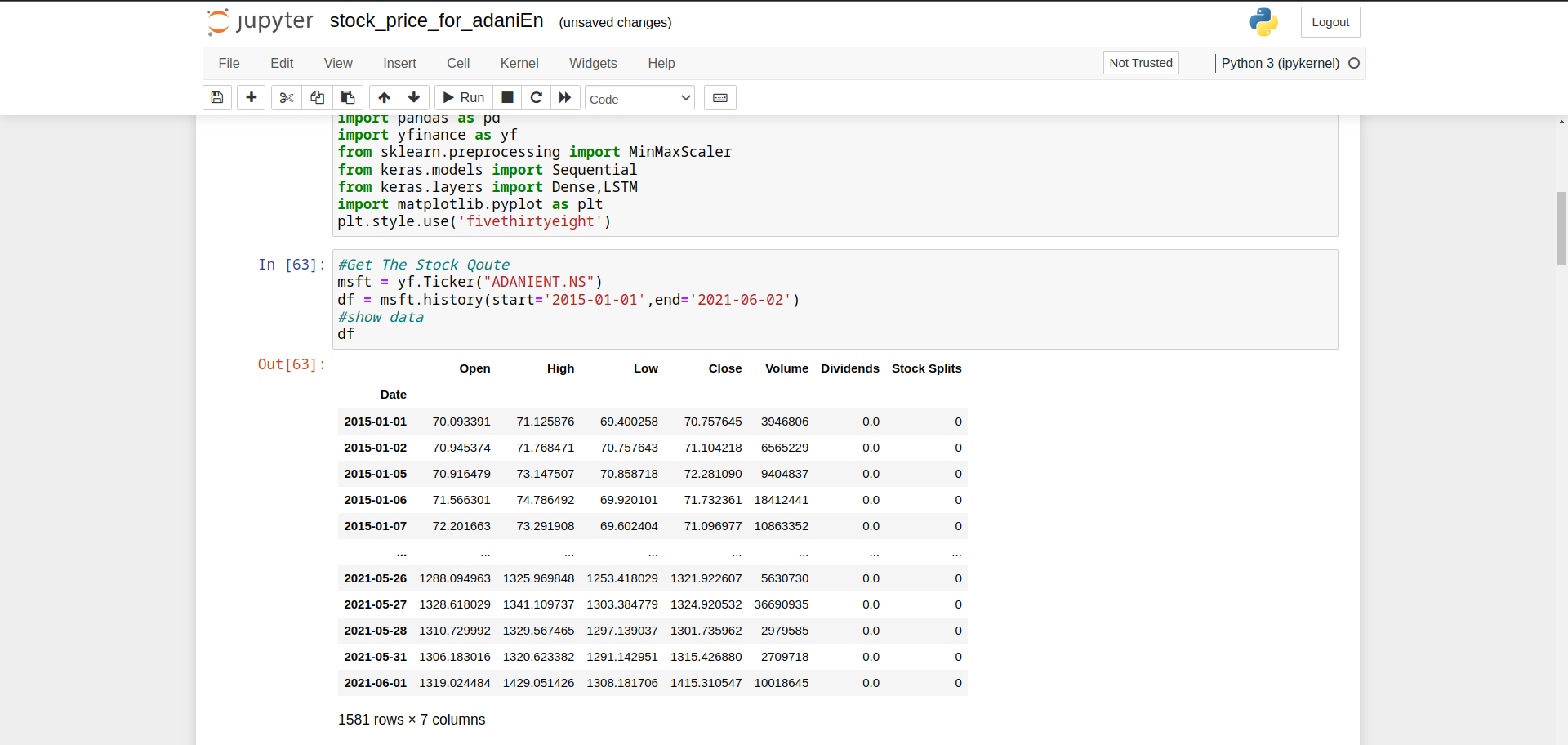Click into the imports code cell

point(835,176)
